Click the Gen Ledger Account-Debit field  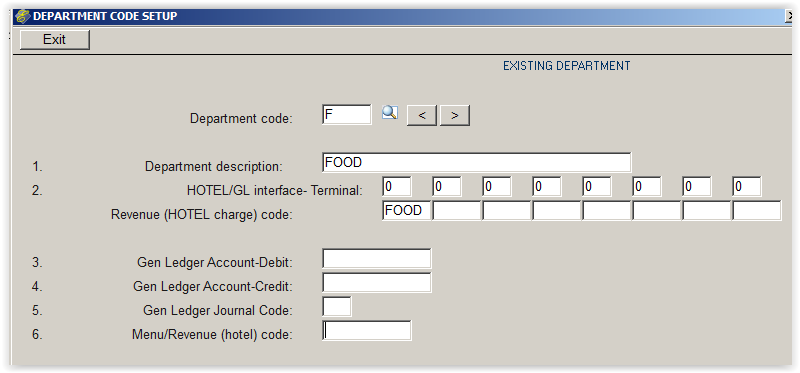click(377, 258)
